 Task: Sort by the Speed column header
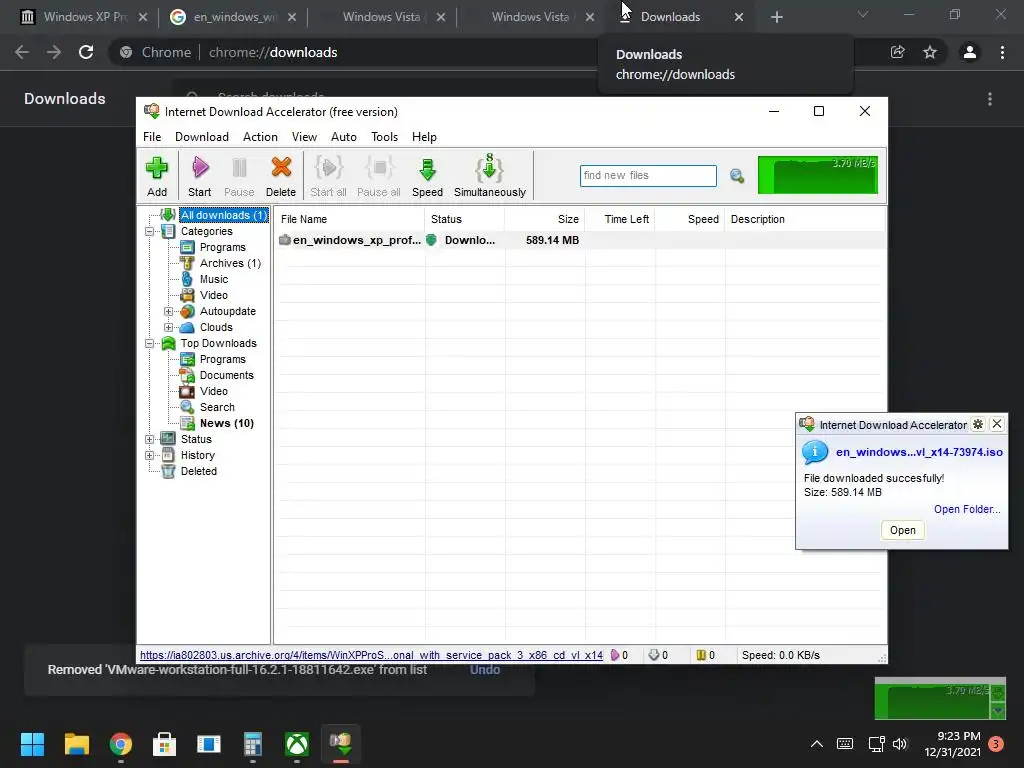point(690,219)
